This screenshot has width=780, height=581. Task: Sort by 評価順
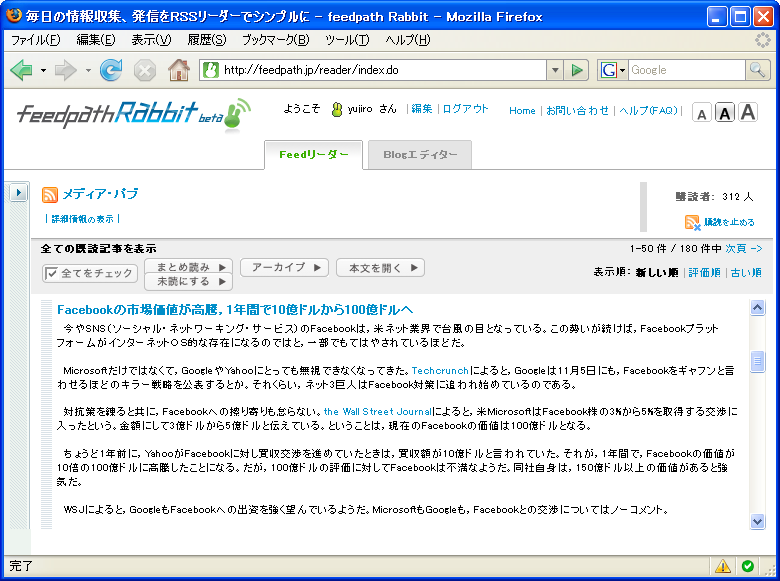point(704,273)
